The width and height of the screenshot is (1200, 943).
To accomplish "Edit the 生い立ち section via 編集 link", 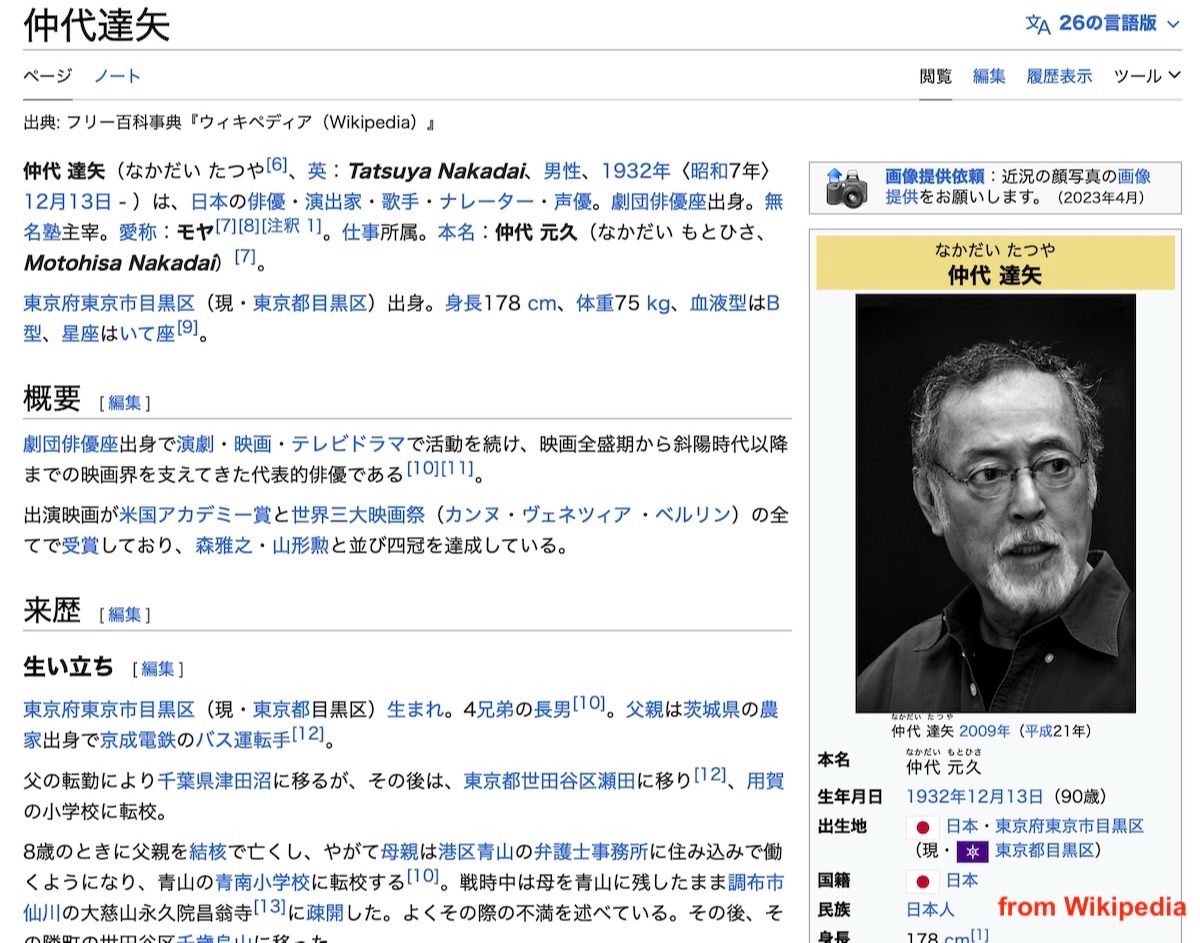I will [158, 669].
